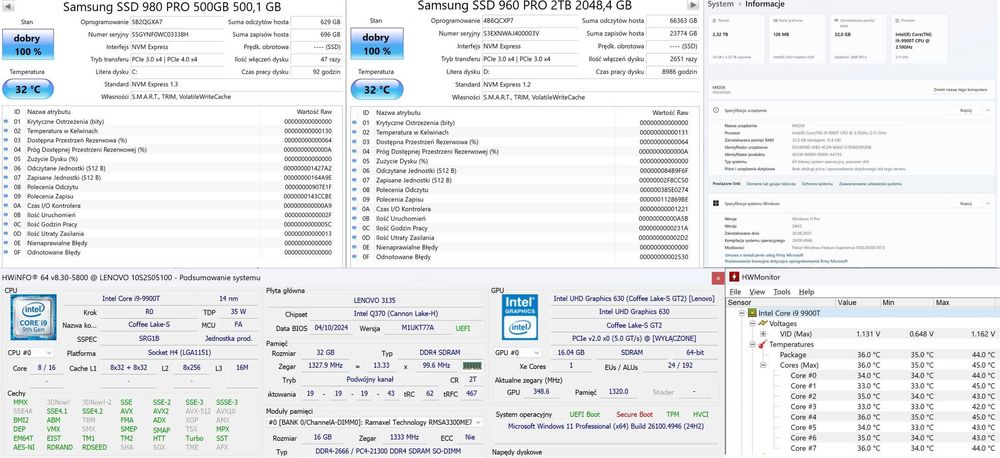Click the 960 PRO 'dobry 100 %' health status box
Screen dimensions: 1000x458
pyautogui.click(x=376, y=44)
